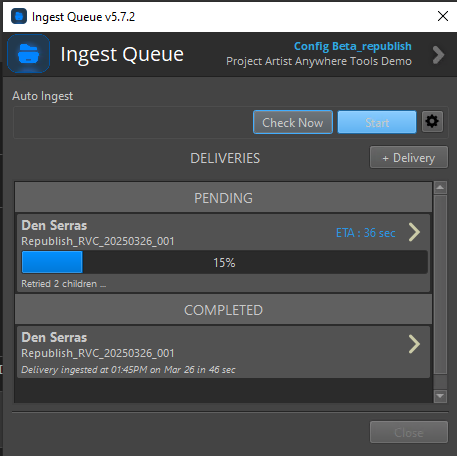This screenshot has width=457, height=456.
Task: Add a new delivery with + Delivery
Action: pos(409,157)
